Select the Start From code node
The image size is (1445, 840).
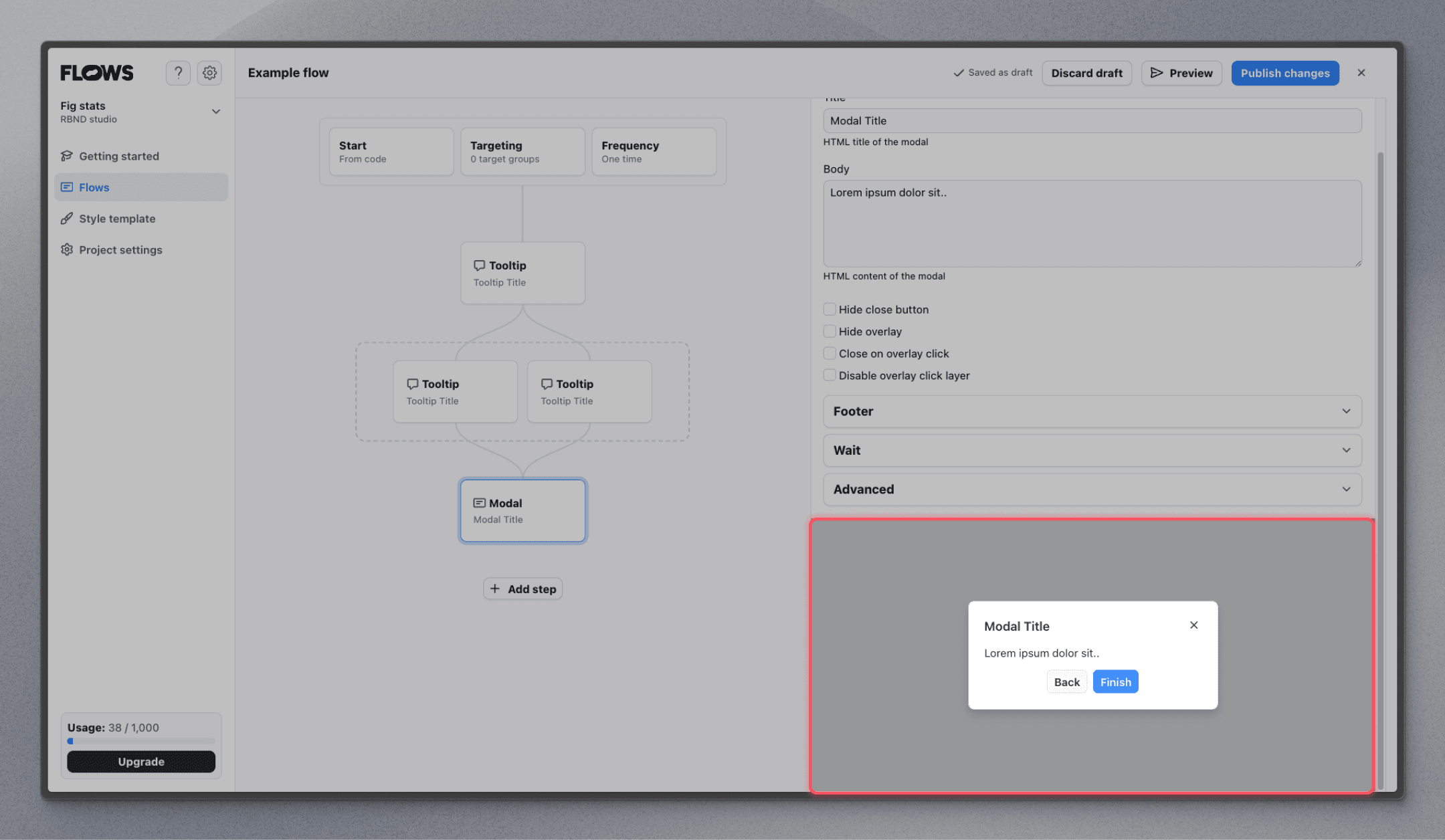click(391, 152)
